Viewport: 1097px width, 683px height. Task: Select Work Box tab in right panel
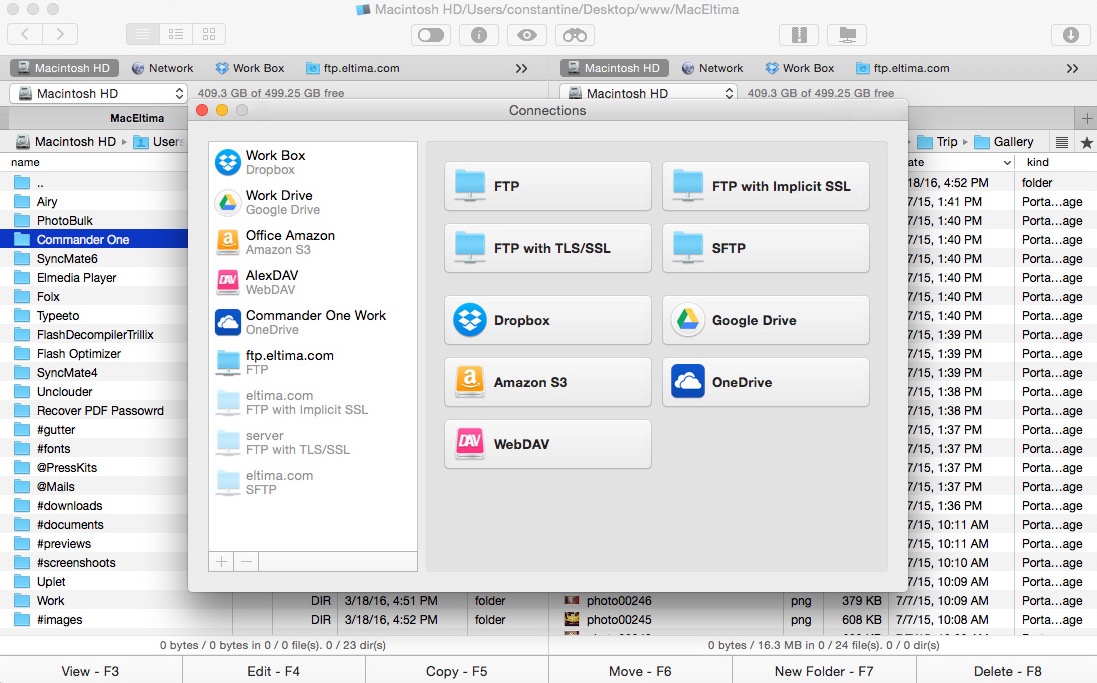tap(800, 68)
